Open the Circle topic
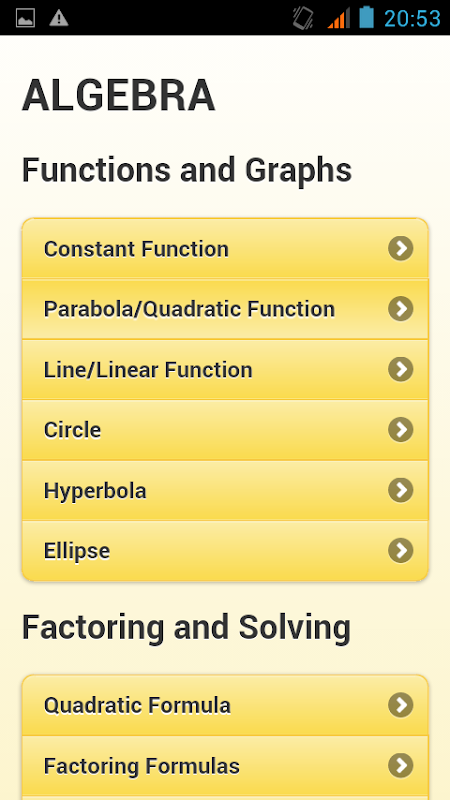450x800 pixels. (225, 430)
